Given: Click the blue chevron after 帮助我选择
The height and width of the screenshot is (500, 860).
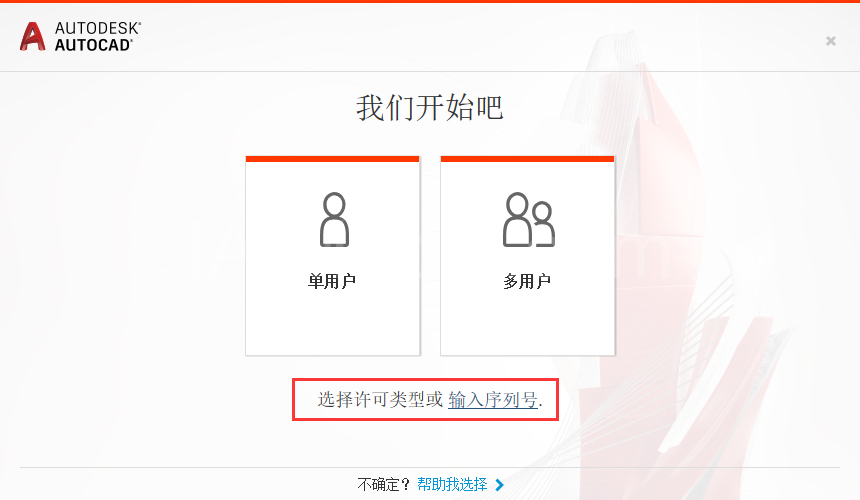Looking at the screenshot, I should [x=499, y=485].
